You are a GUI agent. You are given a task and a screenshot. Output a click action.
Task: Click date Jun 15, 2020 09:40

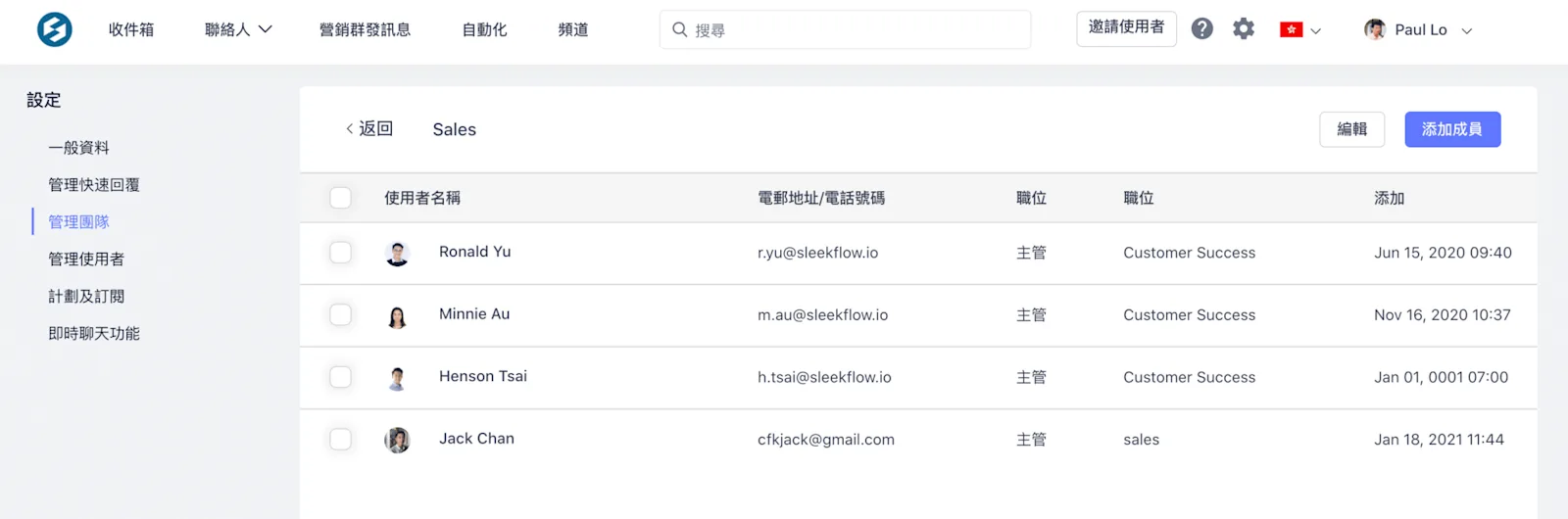click(1443, 253)
